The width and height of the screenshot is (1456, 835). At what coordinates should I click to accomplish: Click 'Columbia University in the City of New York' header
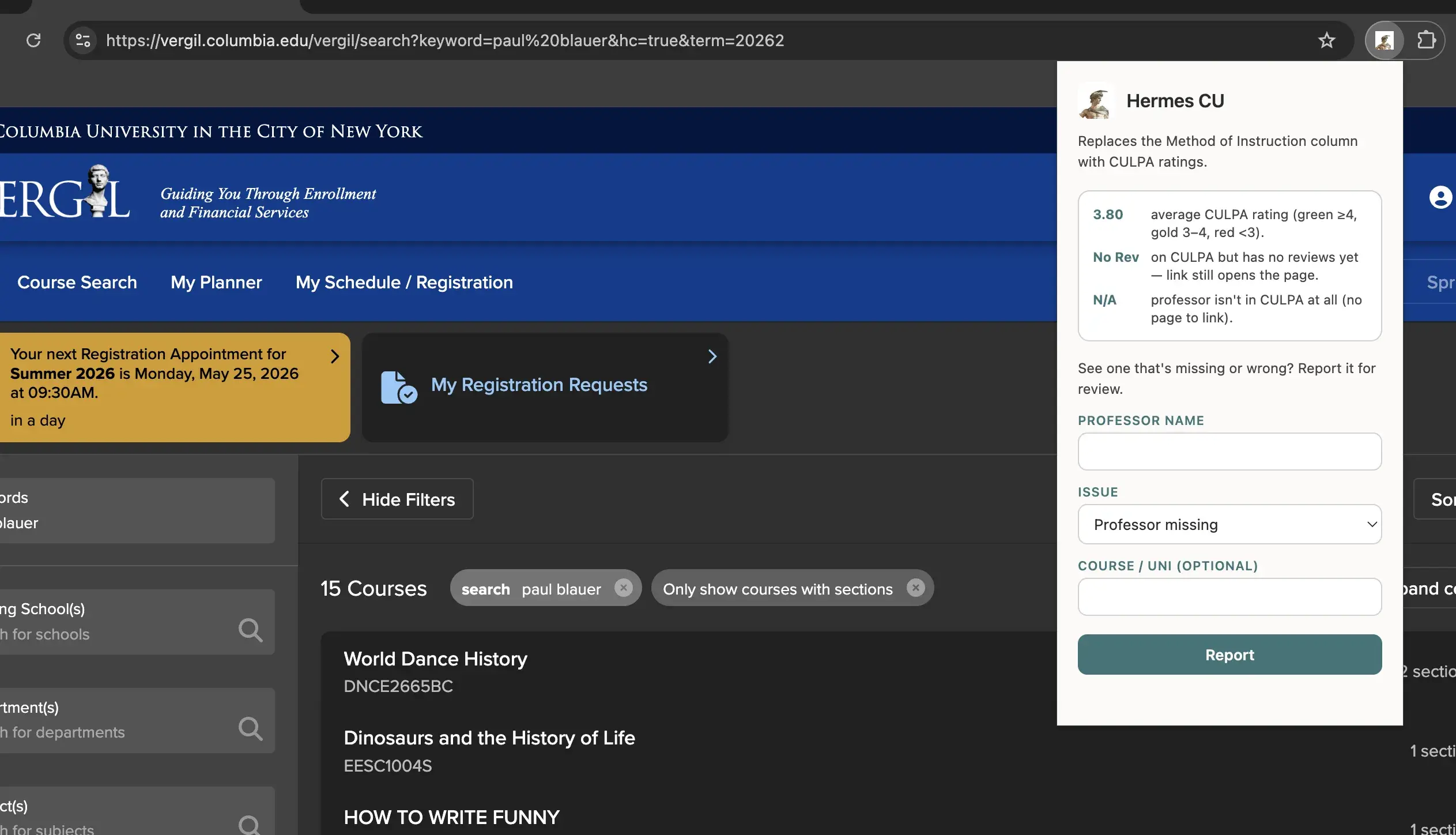pos(212,131)
